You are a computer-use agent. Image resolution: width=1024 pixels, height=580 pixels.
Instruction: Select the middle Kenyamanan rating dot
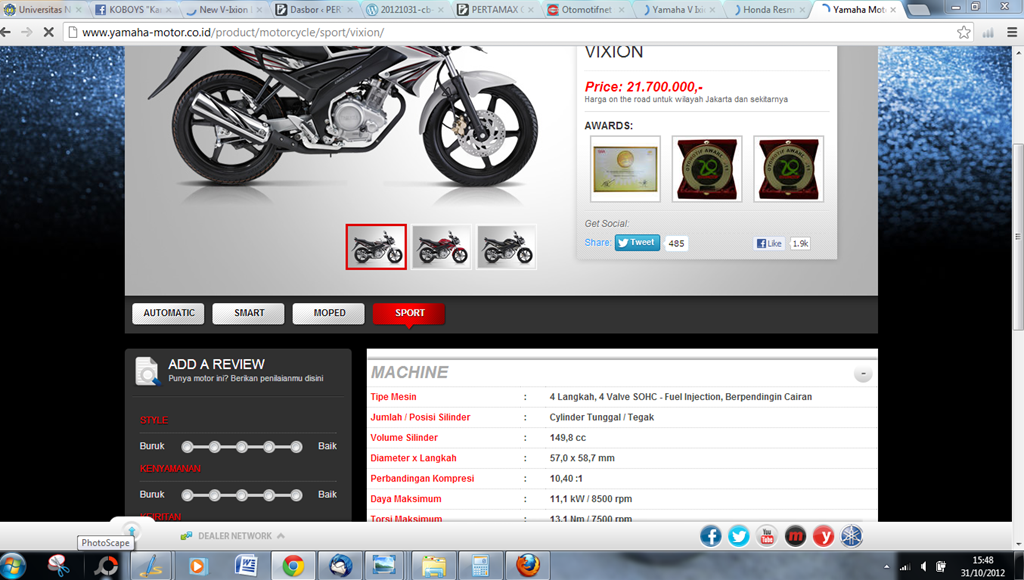pyautogui.click(x=242, y=495)
